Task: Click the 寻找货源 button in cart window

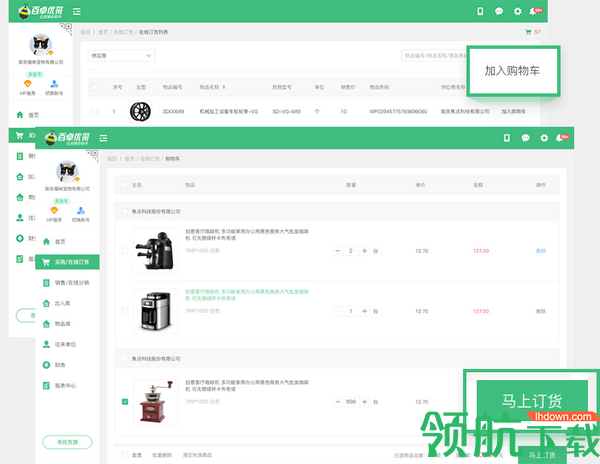Action: point(67,442)
